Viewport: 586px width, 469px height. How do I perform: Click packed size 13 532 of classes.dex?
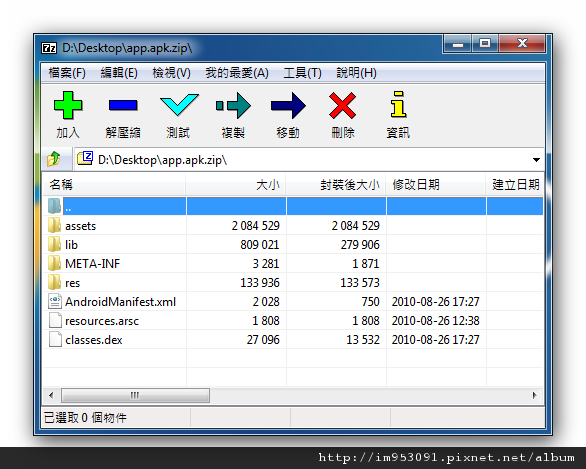tap(363, 340)
